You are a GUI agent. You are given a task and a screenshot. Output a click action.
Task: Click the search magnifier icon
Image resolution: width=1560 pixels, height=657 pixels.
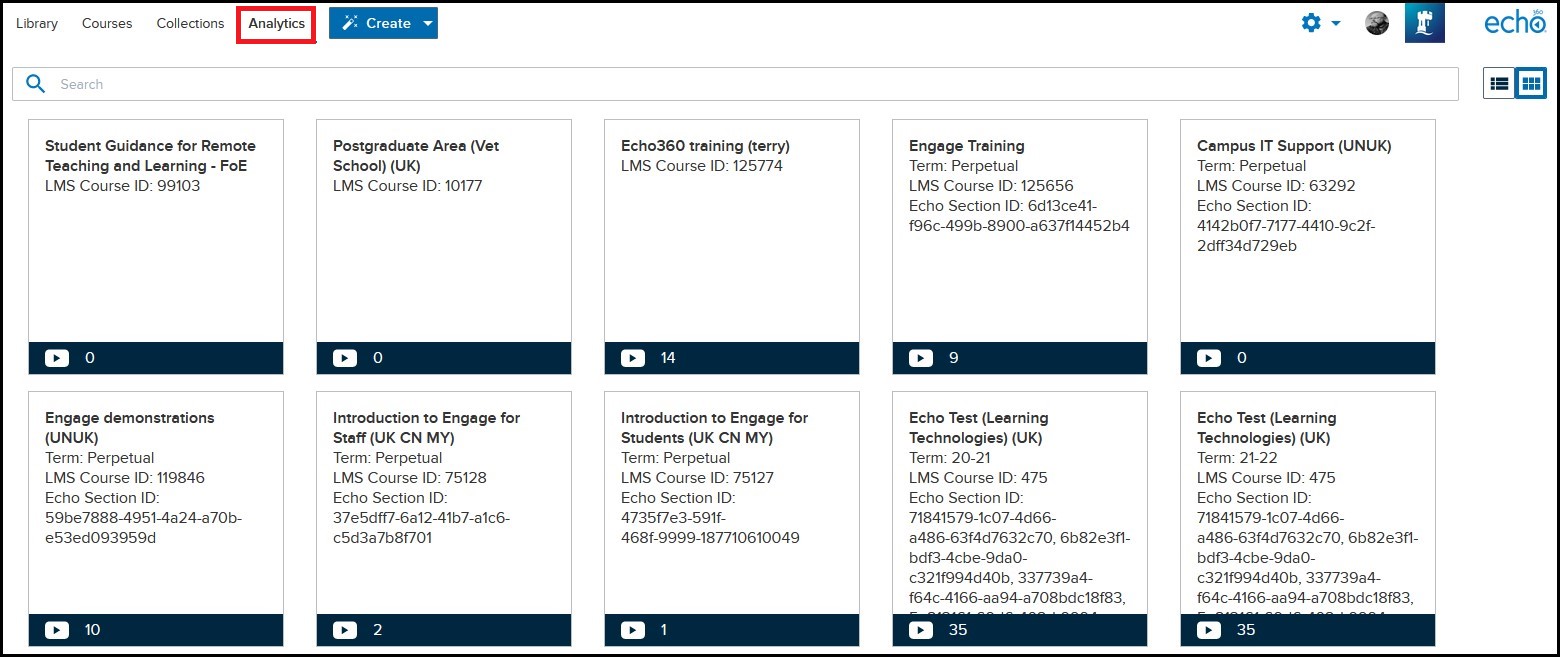click(35, 84)
